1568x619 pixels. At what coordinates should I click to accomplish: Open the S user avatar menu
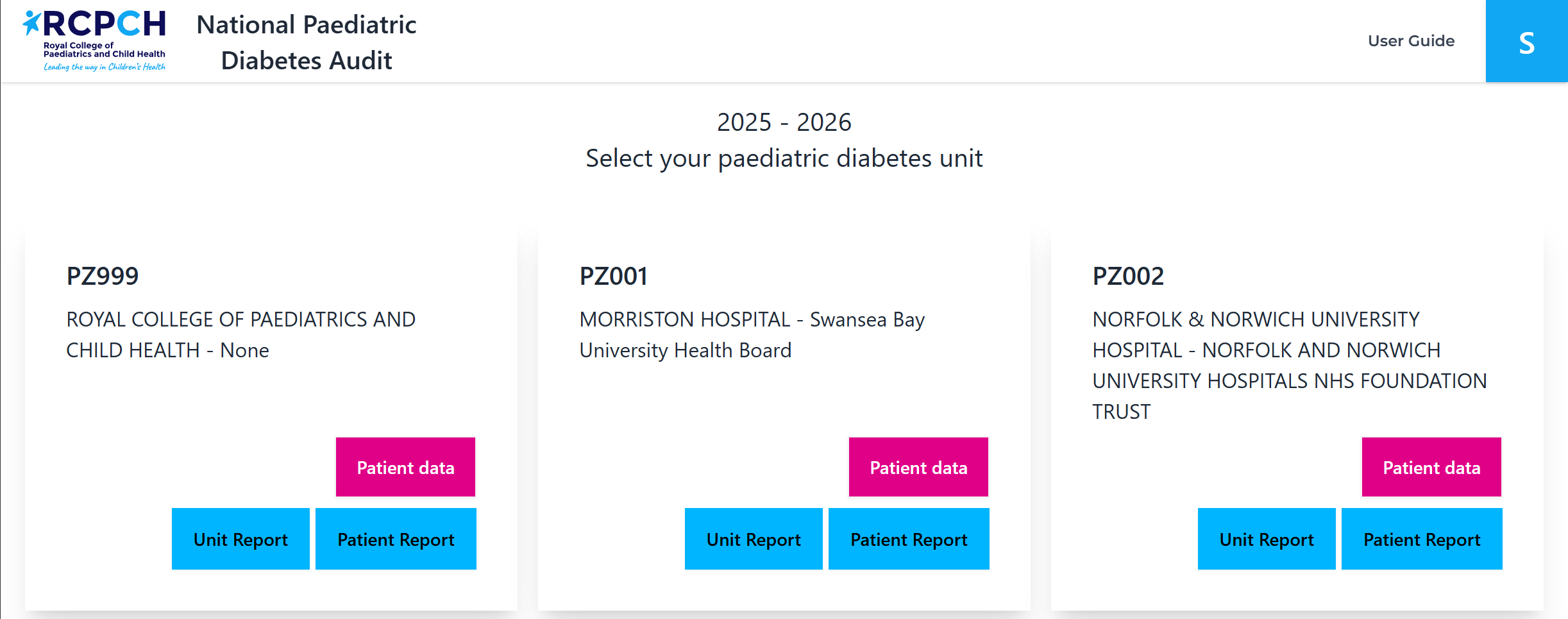tap(1526, 42)
